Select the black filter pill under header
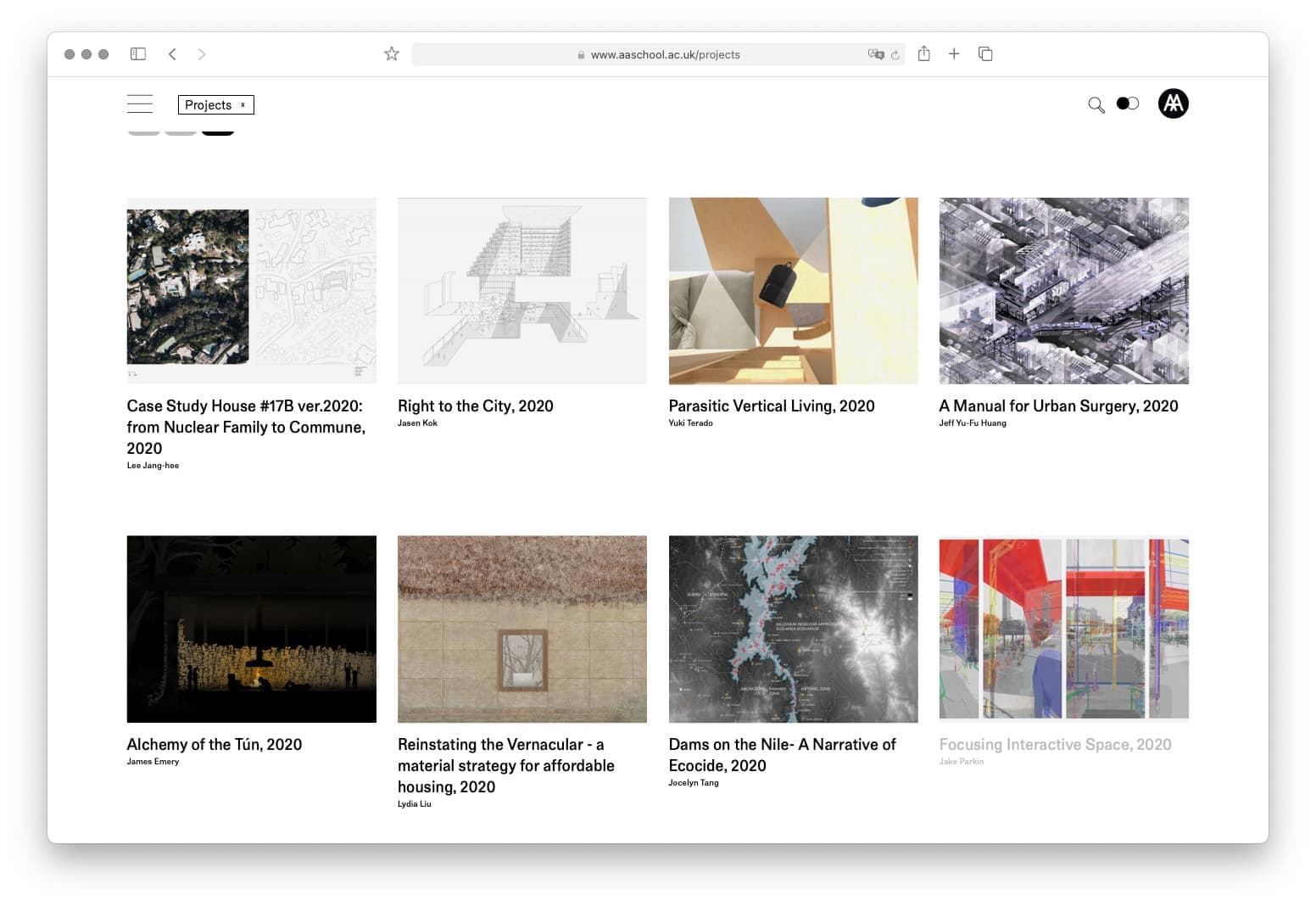 click(218, 131)
